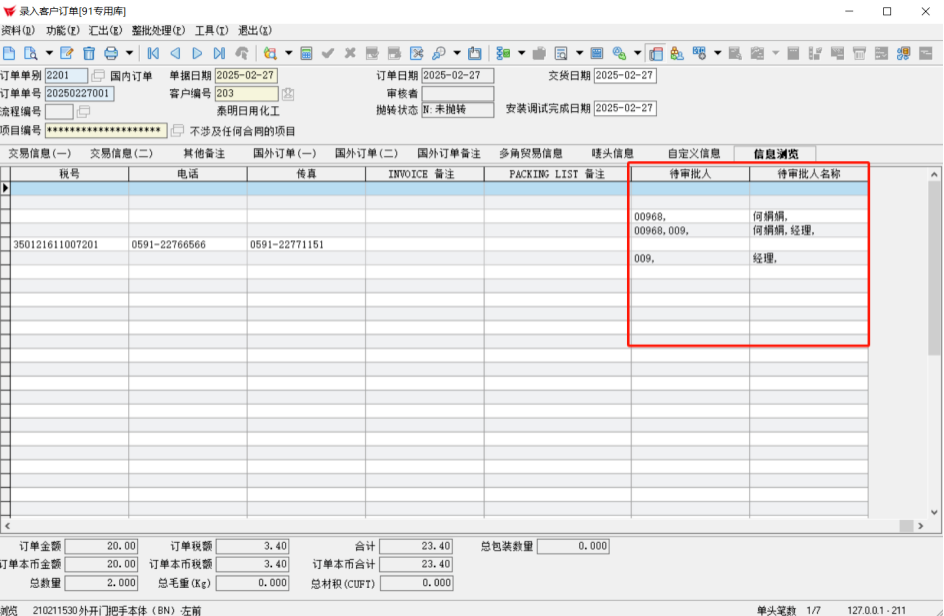
Task: Expand the dropdown beside document search icon
Action: (x=49, y=53)
